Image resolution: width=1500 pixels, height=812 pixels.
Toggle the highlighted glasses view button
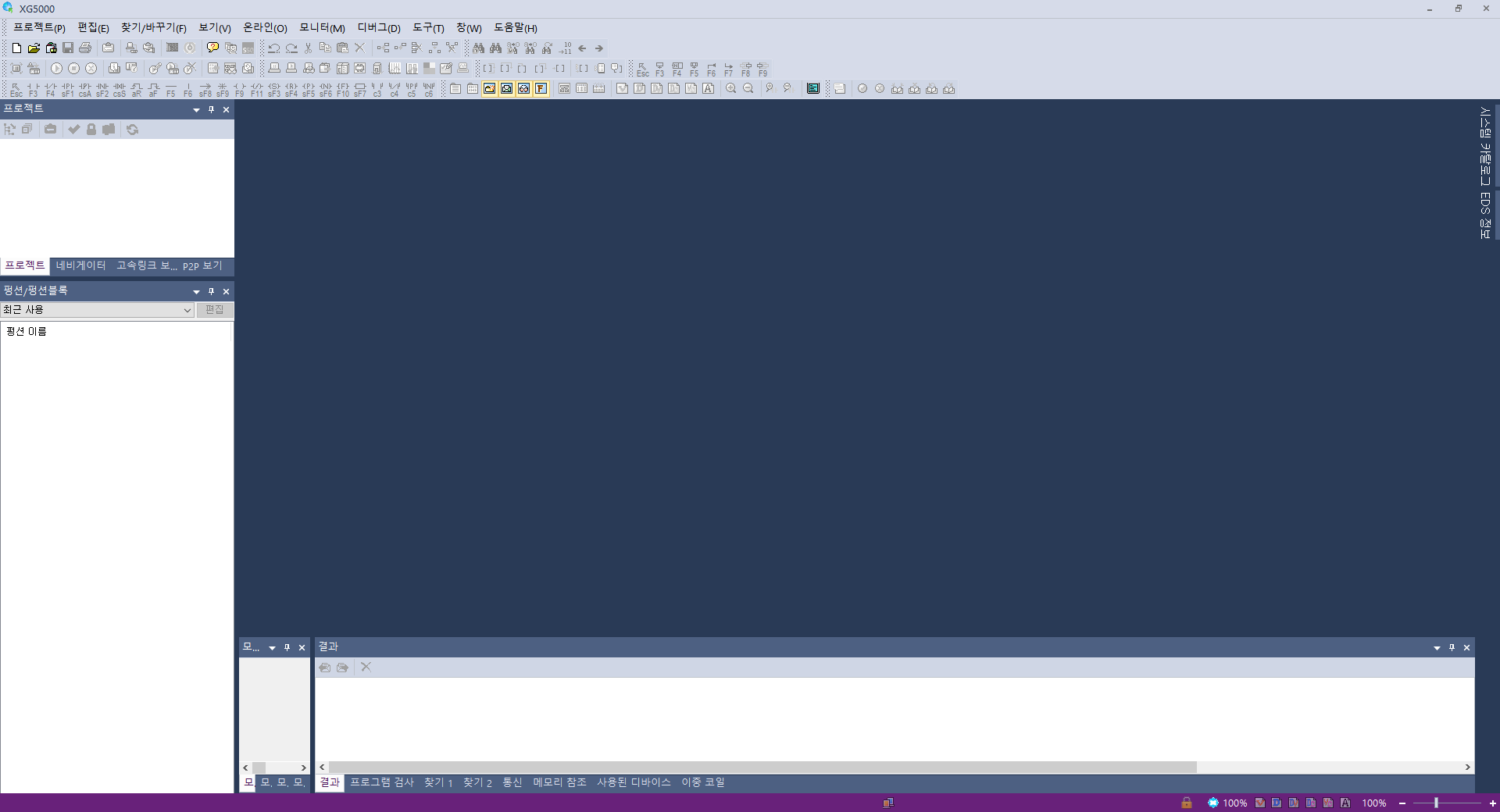coord(524,89)
